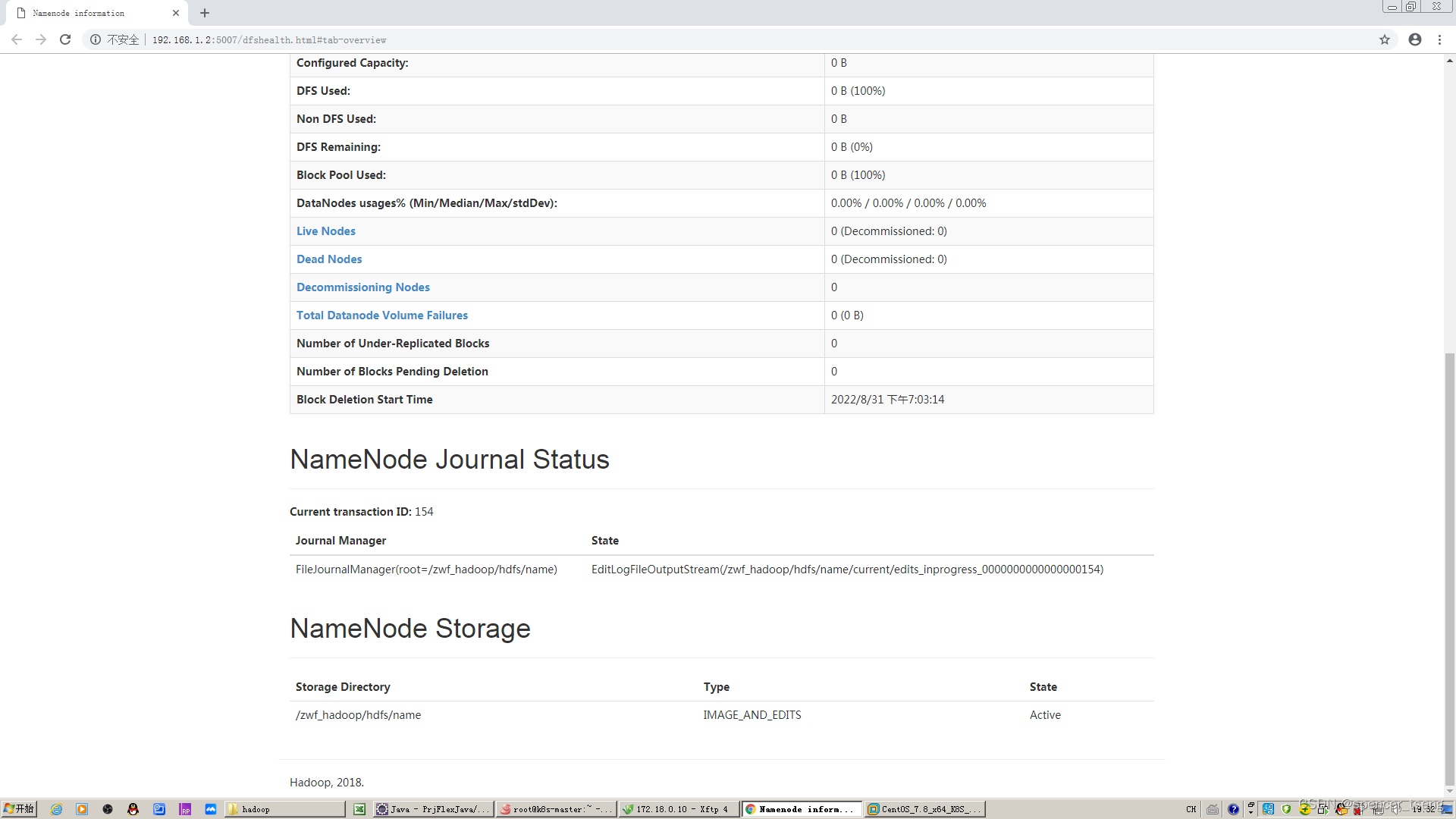
Task: Navigate back with the back arrow
Action: (x=17, y=39)
